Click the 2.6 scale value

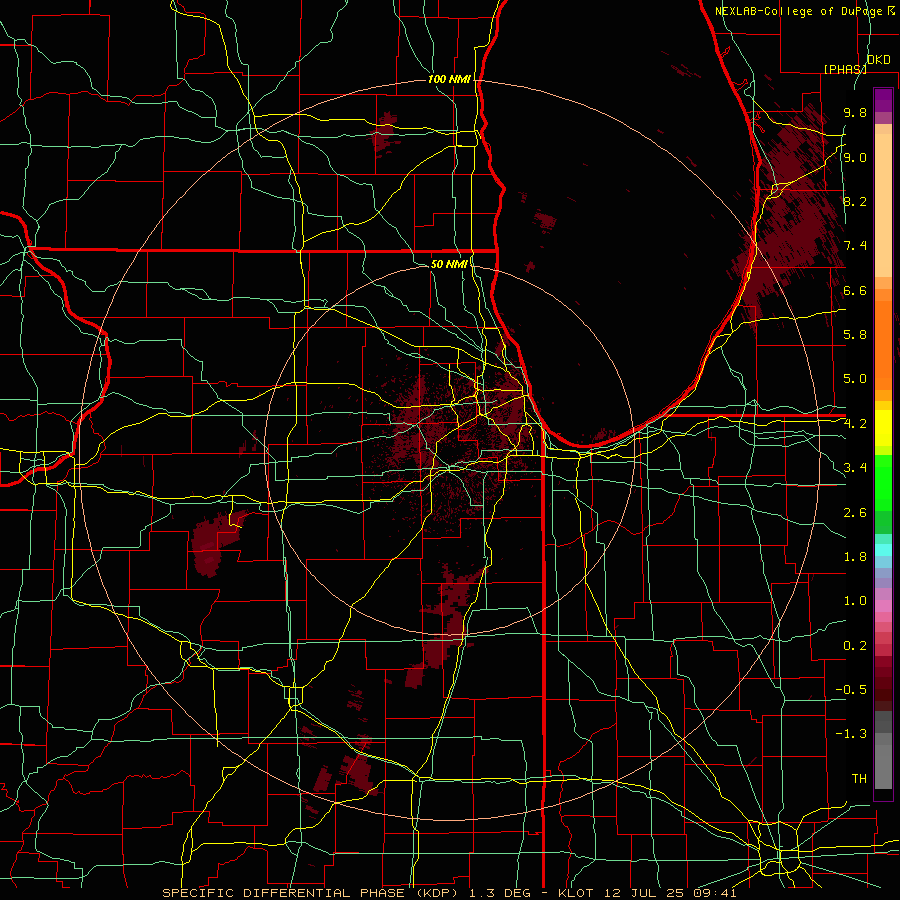pyautogui.click(x=855, y=513)
